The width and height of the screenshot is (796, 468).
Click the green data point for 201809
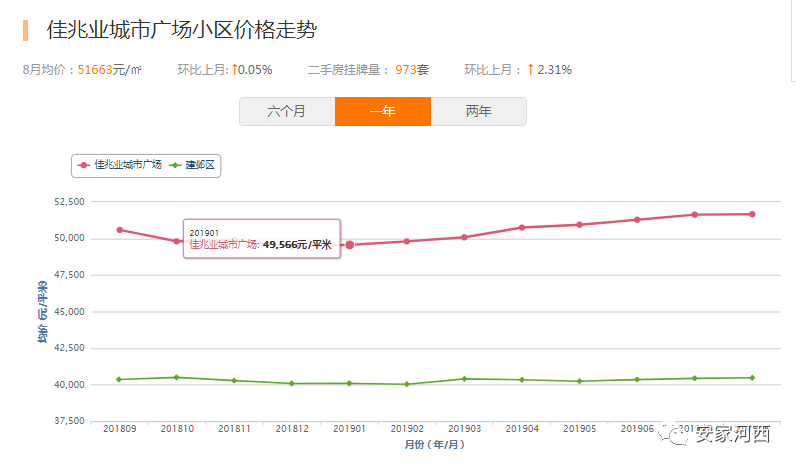tap(119, 380)
